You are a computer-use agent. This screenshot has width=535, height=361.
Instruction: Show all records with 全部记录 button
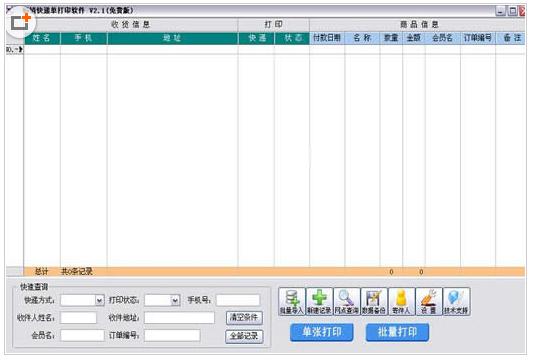pyautogui.click(x=244, y=336)
